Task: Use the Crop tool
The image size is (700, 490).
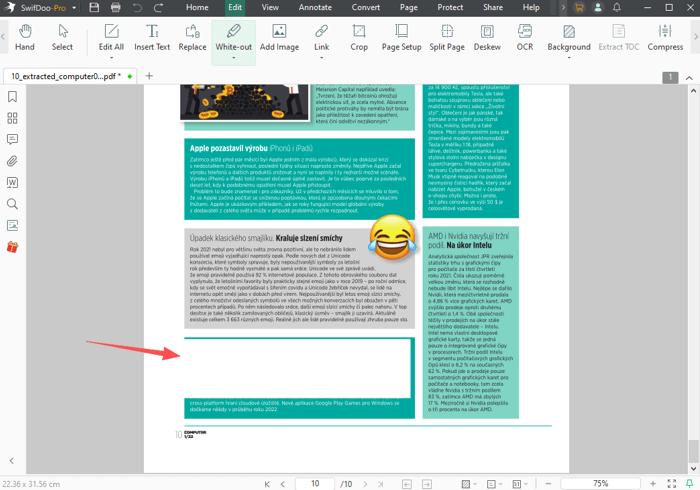Action: (359, 38)
